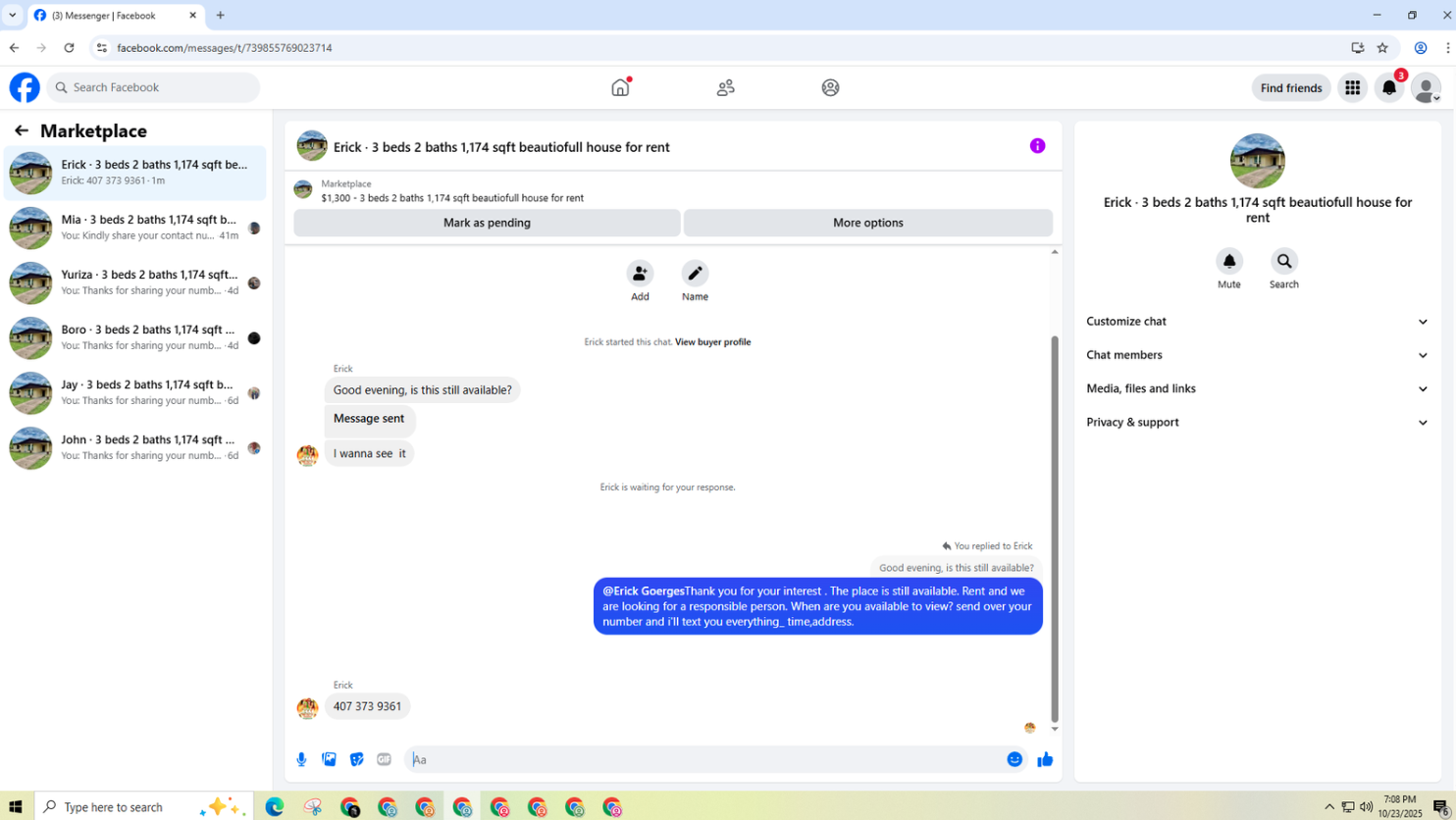Expand Privacy & support section
The height and width of the screenshot is (820, 1456).
tap(1257, 422)
